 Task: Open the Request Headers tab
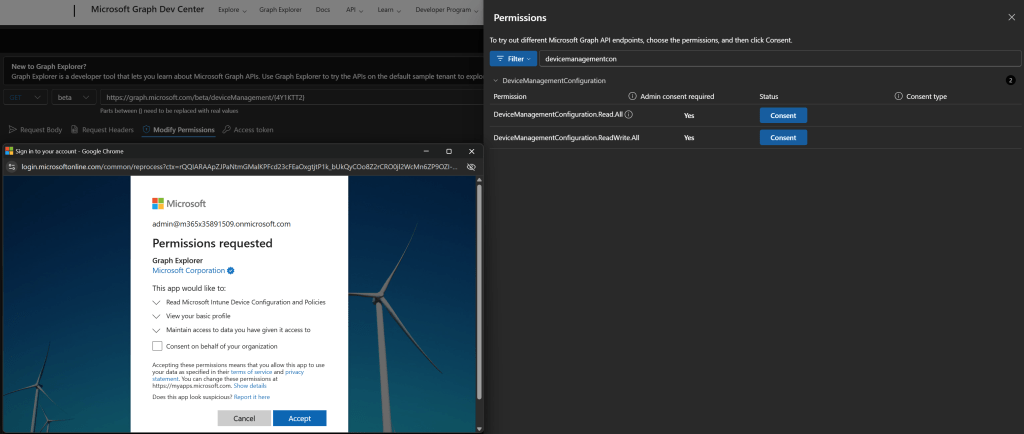(x=102, y=130)
